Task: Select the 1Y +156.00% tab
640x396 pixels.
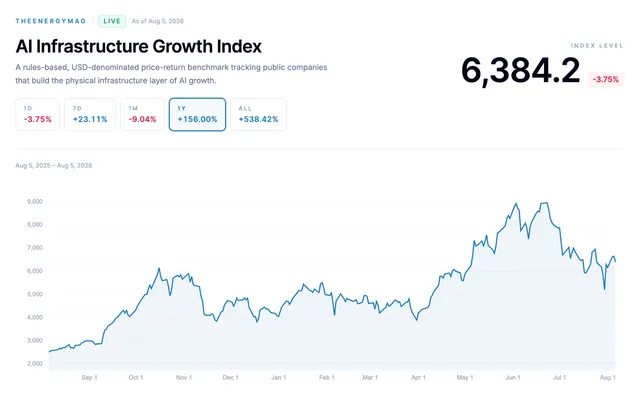Action: (197, 114)
